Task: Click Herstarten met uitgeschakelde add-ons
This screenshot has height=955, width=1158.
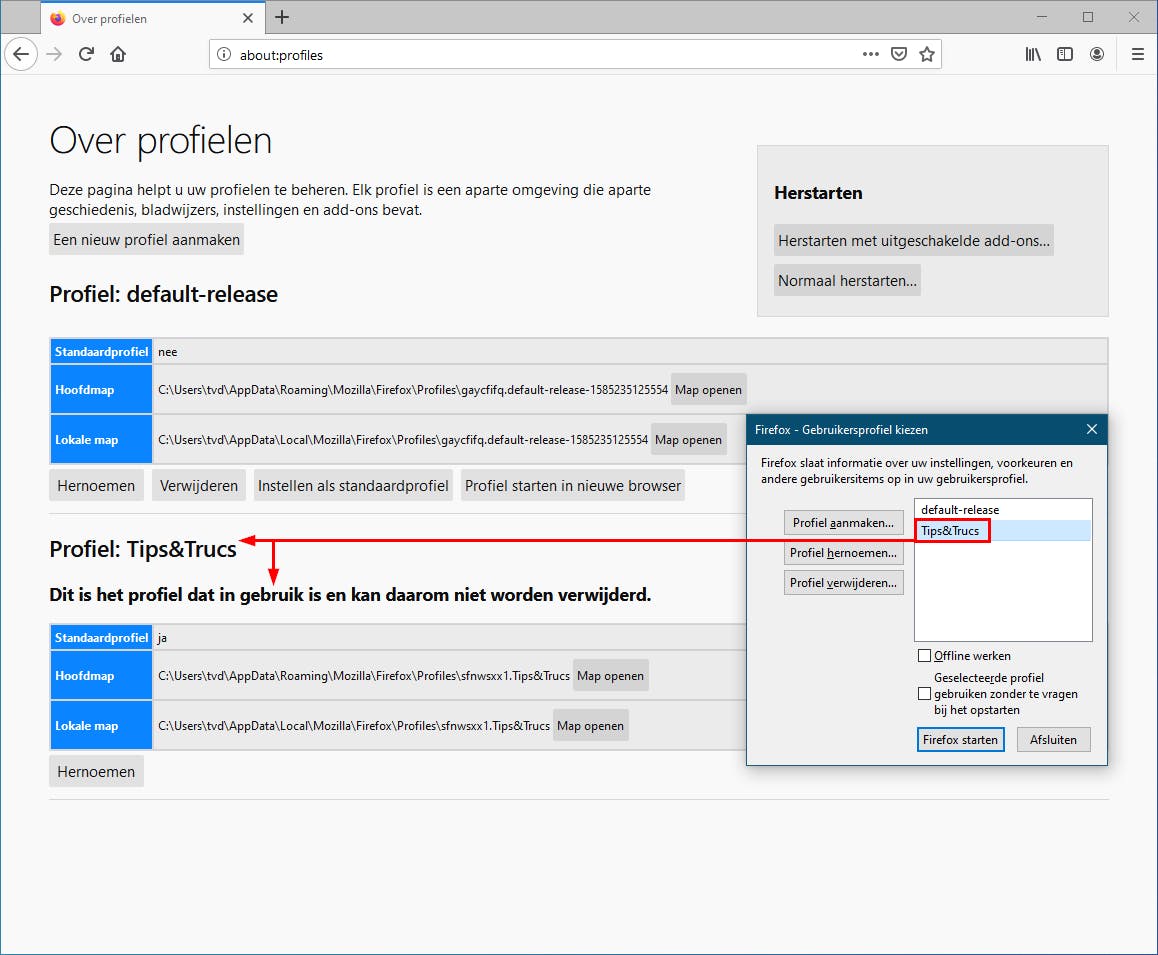Action: (x=914, y=241)
